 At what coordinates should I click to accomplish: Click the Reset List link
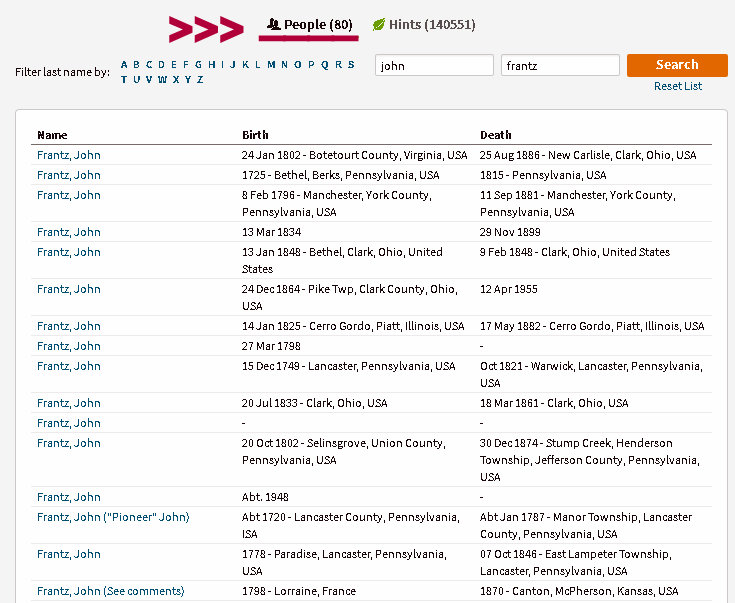click(677, 86)
